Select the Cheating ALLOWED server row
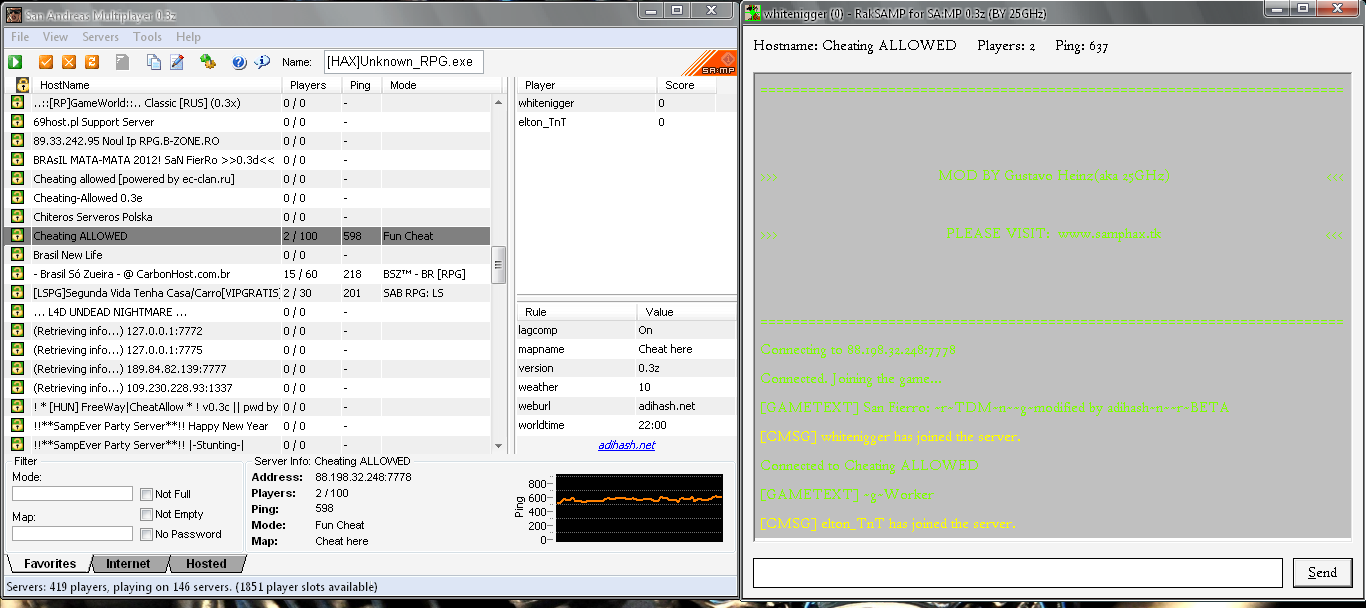The image size is (1366, 608). (x=250, y=236)
